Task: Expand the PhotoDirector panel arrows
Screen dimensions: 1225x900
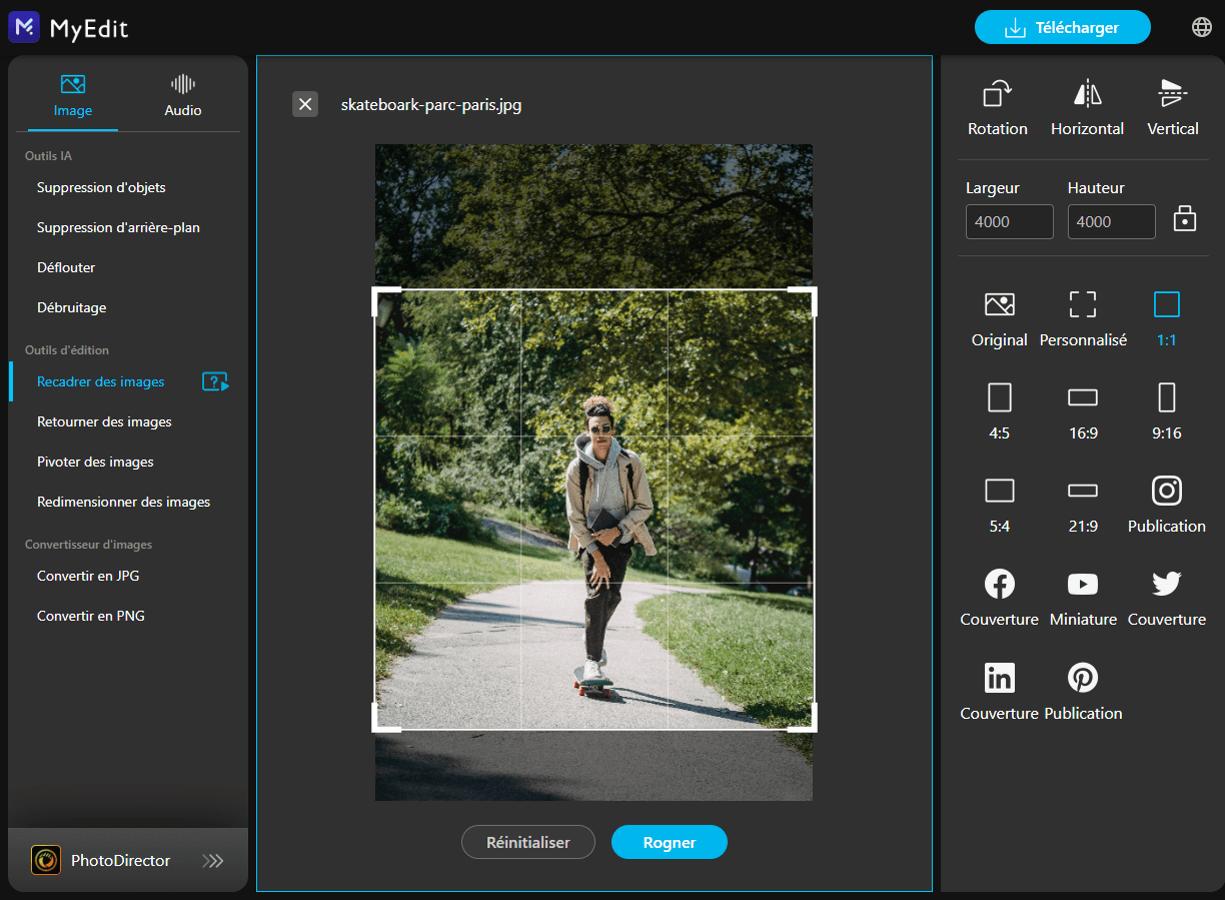Action: pyautogui.click(x=212, y=860)
